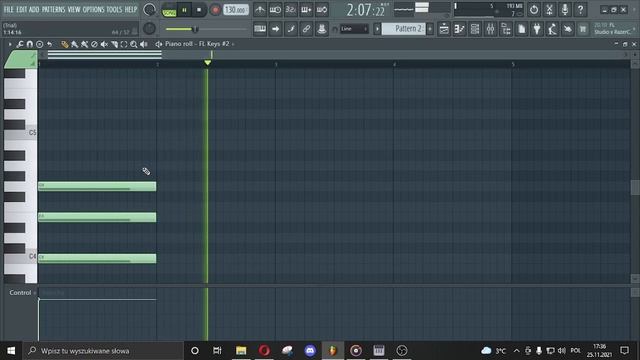This screenshot has width=640, height=360.
Task: Open the PATTERNS menu
Action: 53,9
